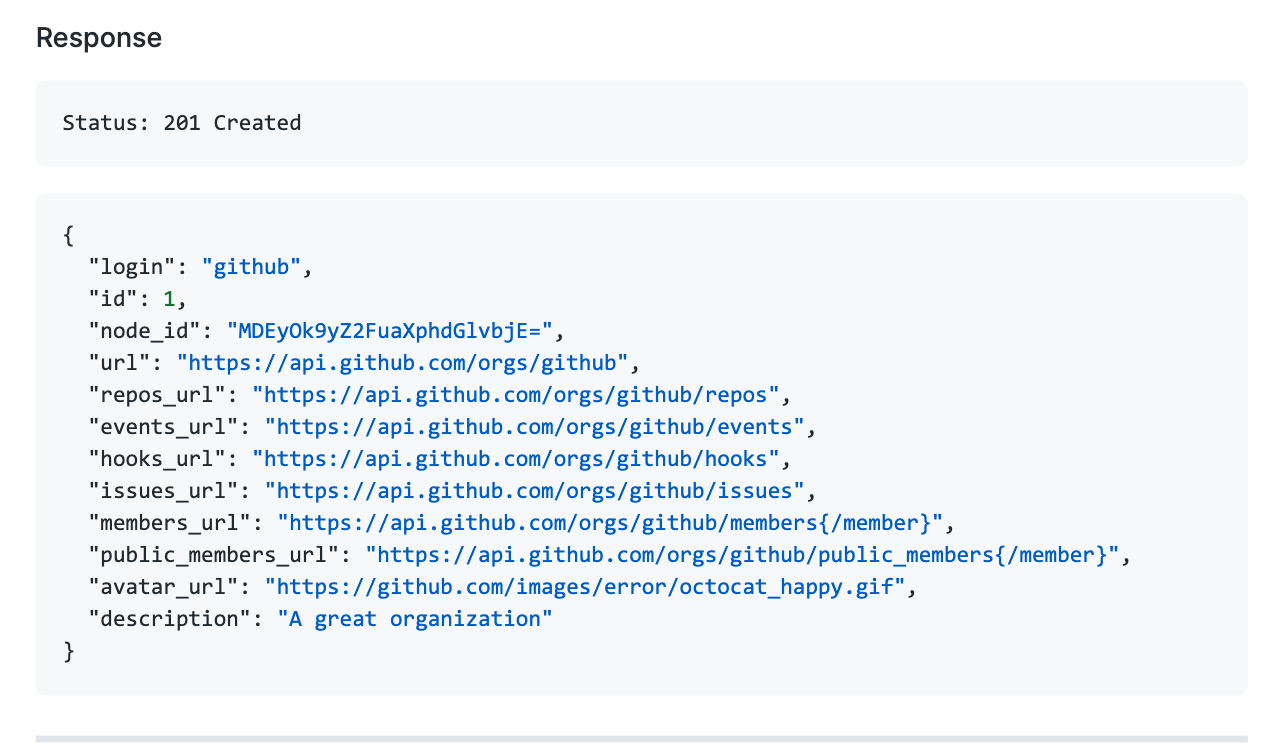Image resolution: width=1280 pixels, height=754 pixels.
Task: Click the "url" key
Action: (119, 363)
